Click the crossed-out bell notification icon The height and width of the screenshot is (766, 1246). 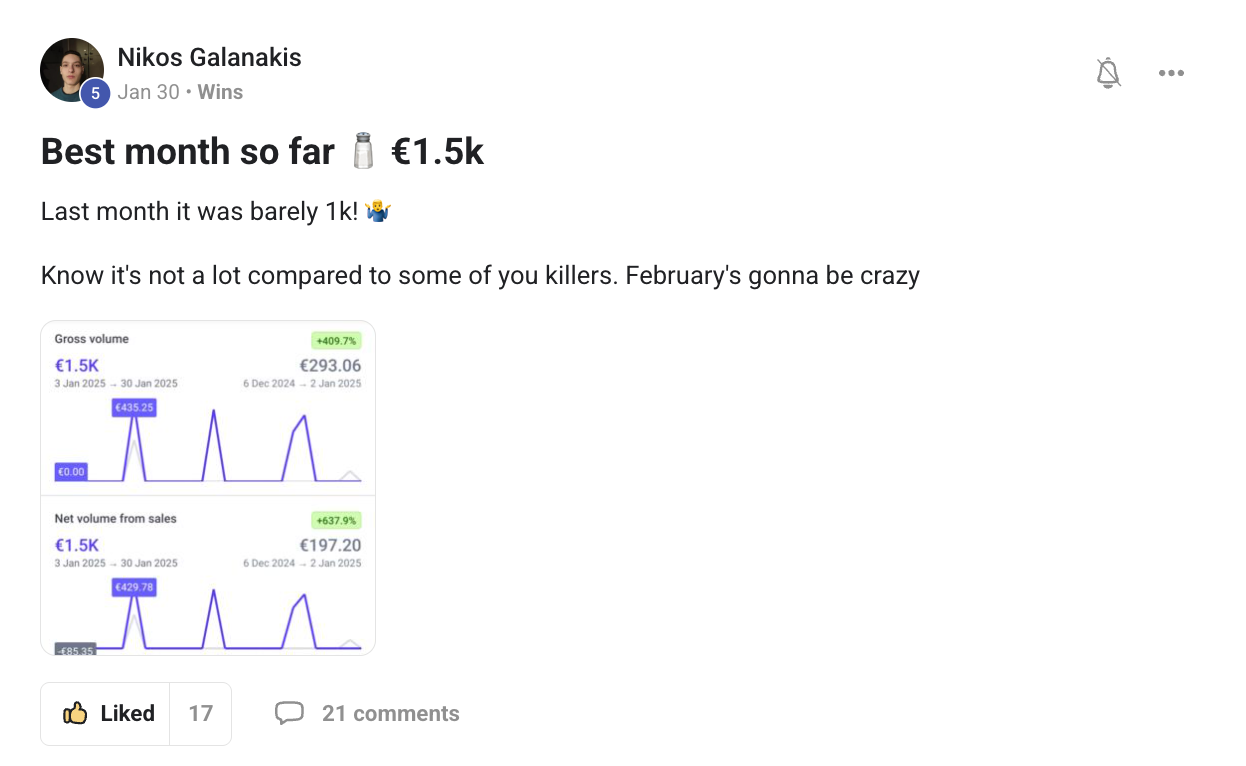(x=1108, y=73)
